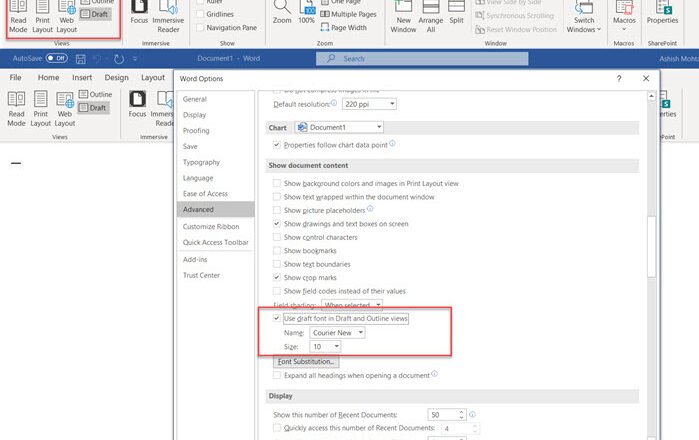Click Print Layout in the ribbon above the title bar

tap(42, 17)
